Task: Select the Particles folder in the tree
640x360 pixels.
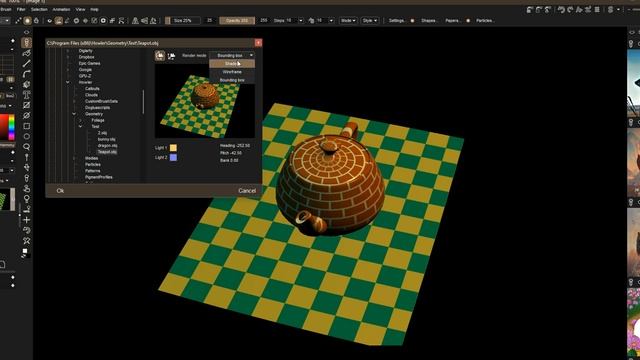Action: pos(93,164)
